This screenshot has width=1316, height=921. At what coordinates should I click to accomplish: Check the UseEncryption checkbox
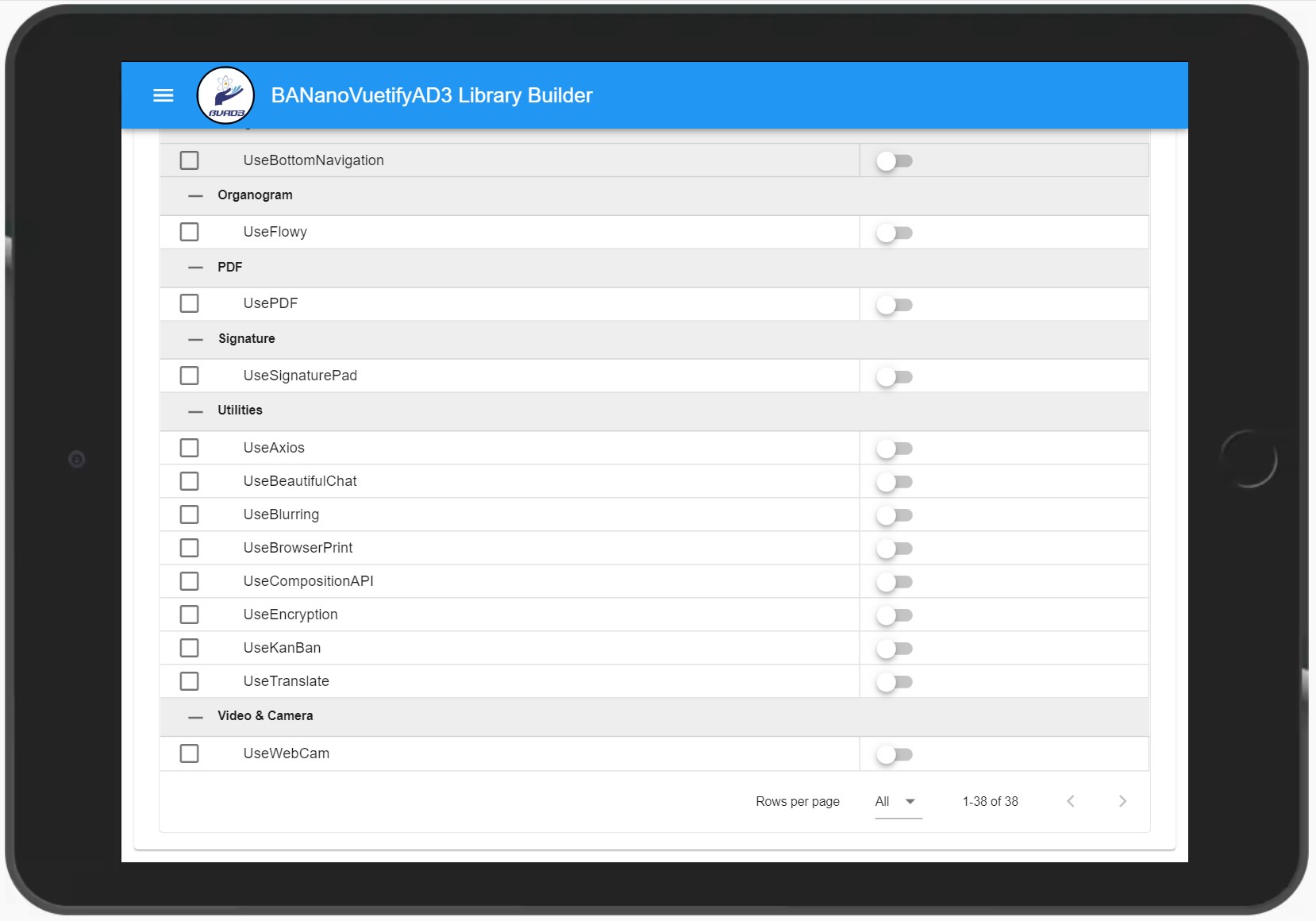click(x=190, y=615)
